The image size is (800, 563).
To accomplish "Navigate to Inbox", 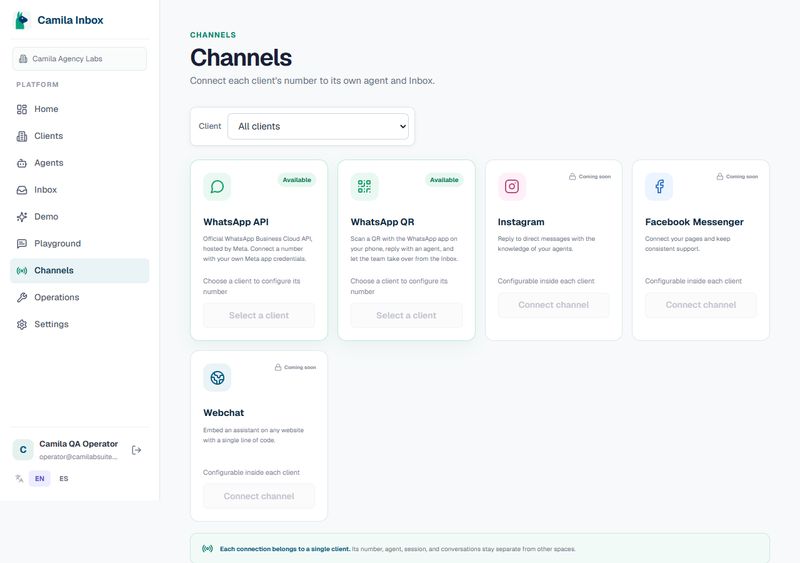I will click(80, 190).
